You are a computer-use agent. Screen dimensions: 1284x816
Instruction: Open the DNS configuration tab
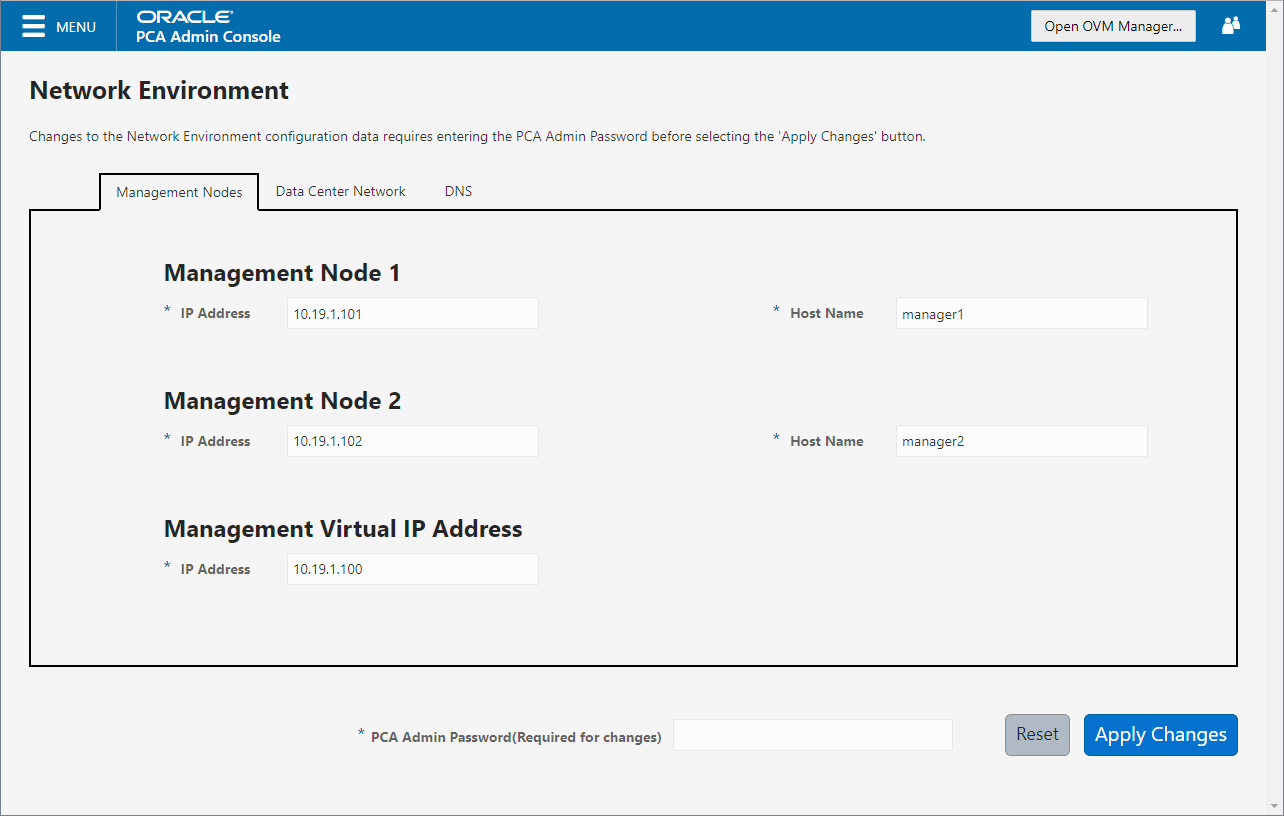click(x=458, y=191)
